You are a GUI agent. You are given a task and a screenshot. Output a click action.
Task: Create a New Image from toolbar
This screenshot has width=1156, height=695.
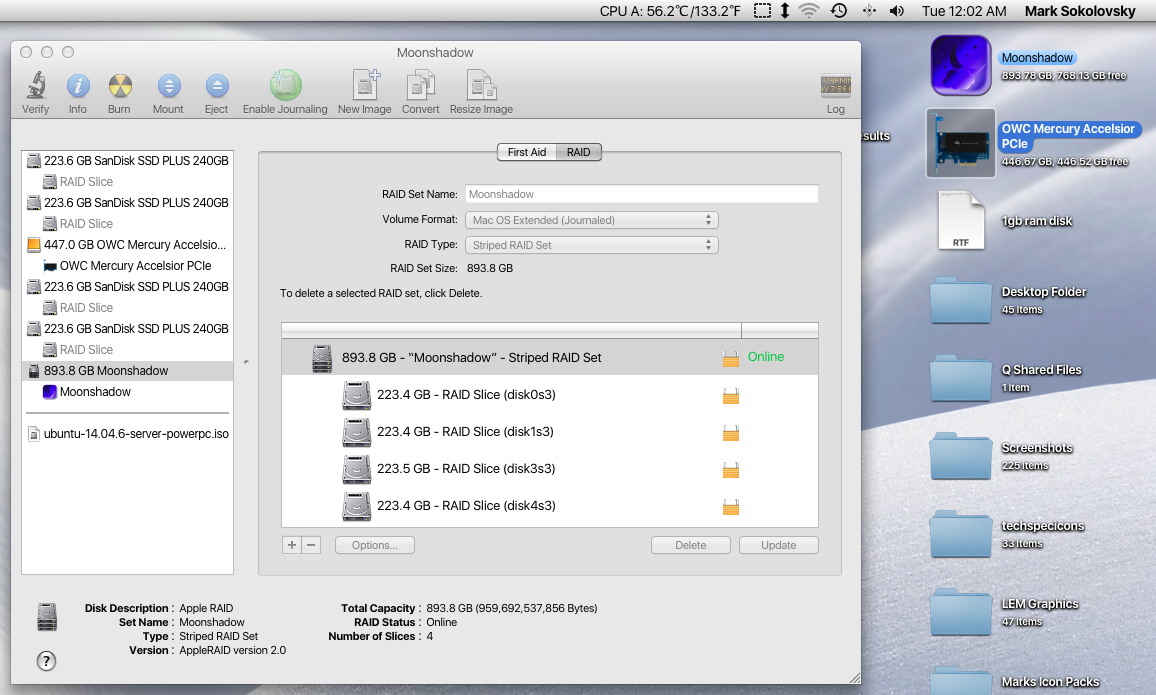(x=364, y=86)
